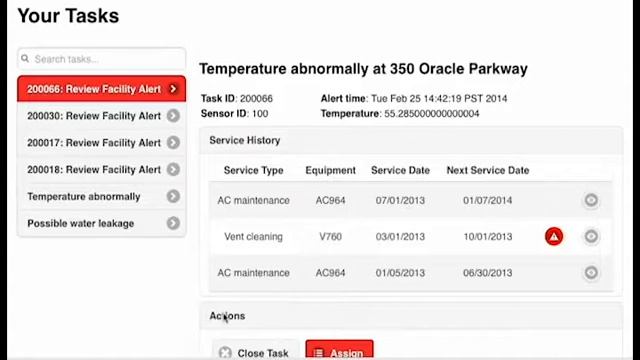The height and width of the screenshot is (360, 640).
Task: Click chevron on task 200066 row
Action: [x=173, y=89]
